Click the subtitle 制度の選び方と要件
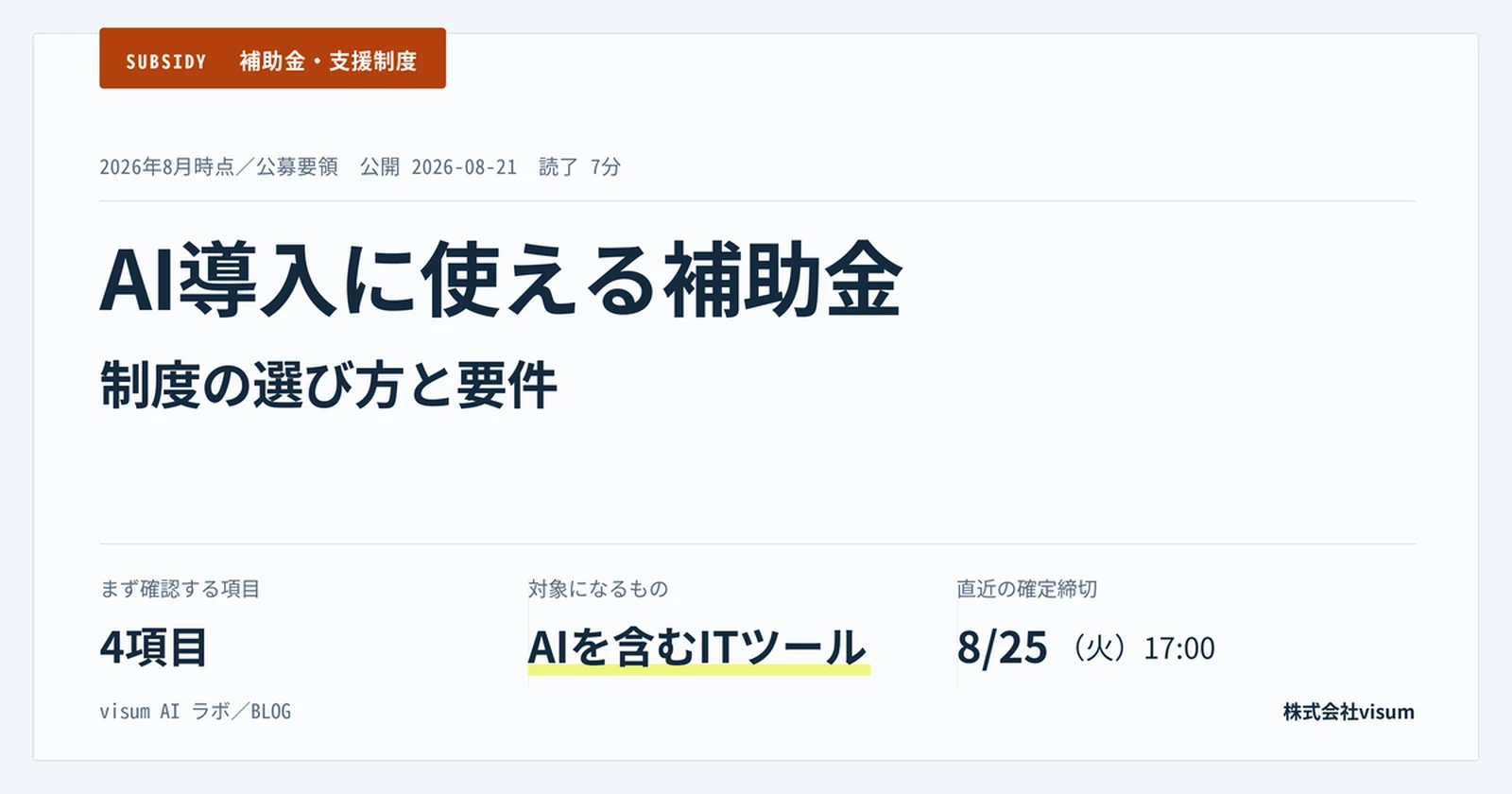 [x=328, y=386]
